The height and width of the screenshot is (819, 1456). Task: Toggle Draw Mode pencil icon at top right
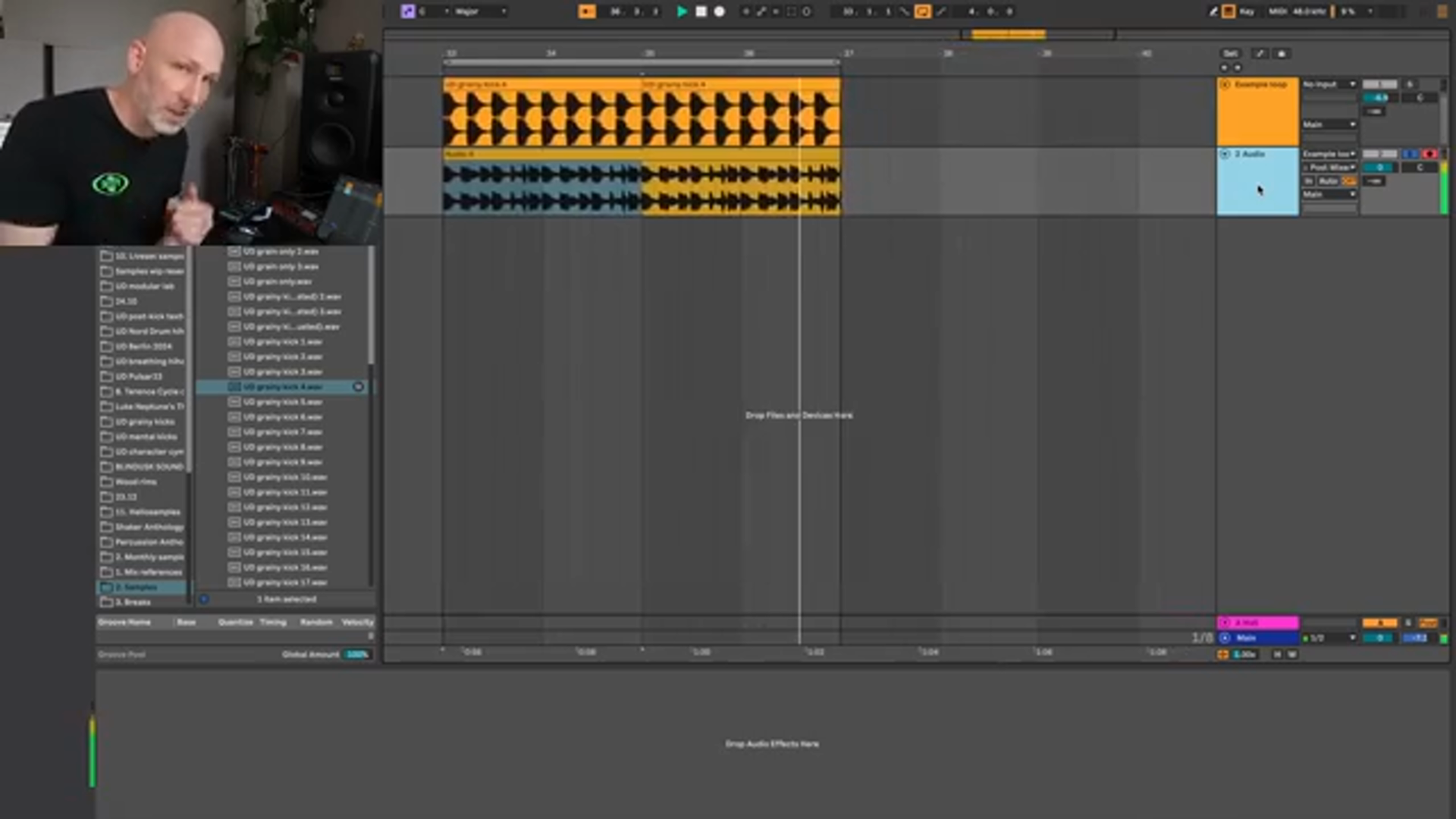[1213, 11]
